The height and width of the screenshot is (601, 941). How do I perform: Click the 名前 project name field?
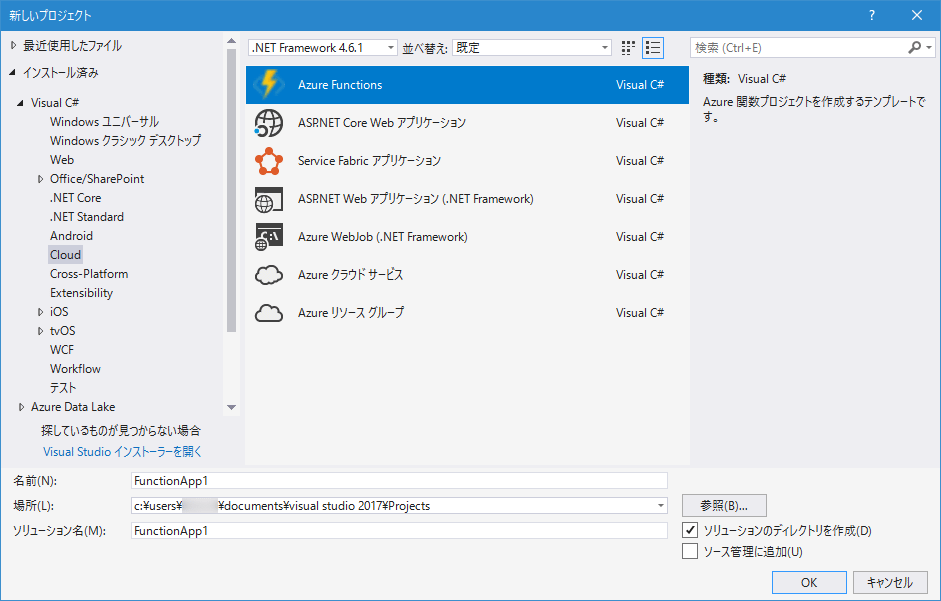(400, 480)
